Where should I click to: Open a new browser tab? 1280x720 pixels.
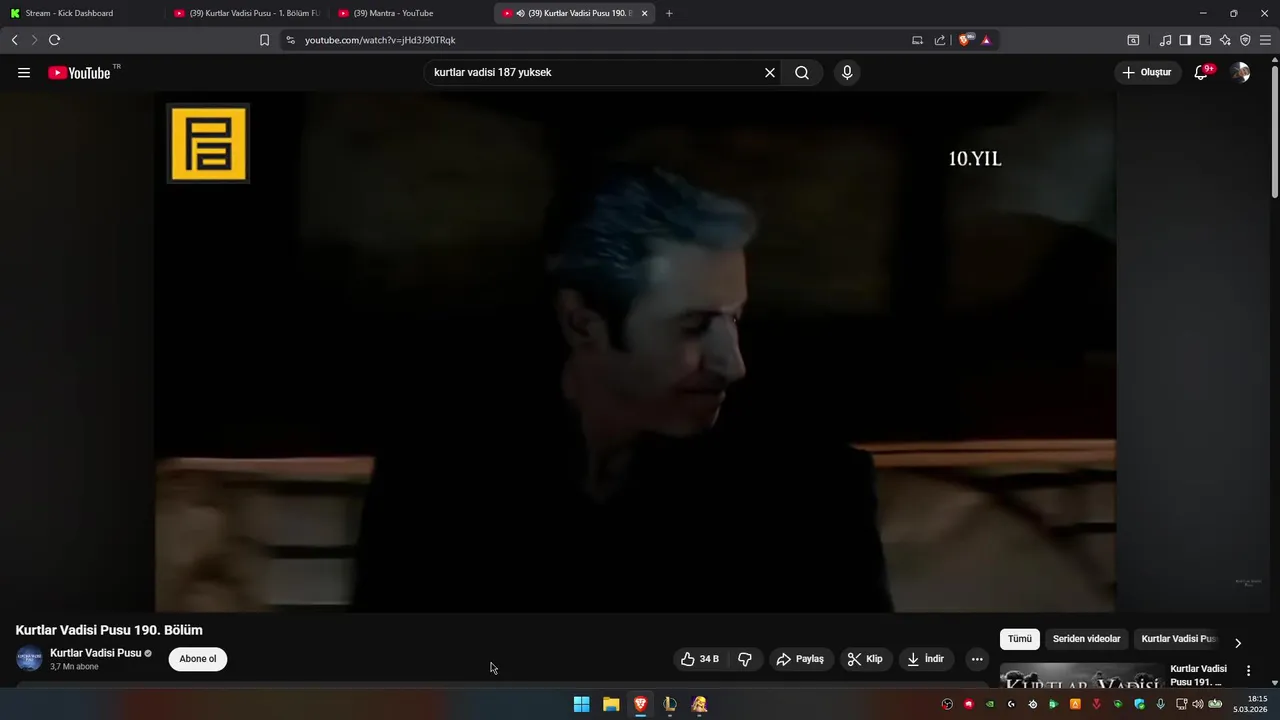[669, 13]
